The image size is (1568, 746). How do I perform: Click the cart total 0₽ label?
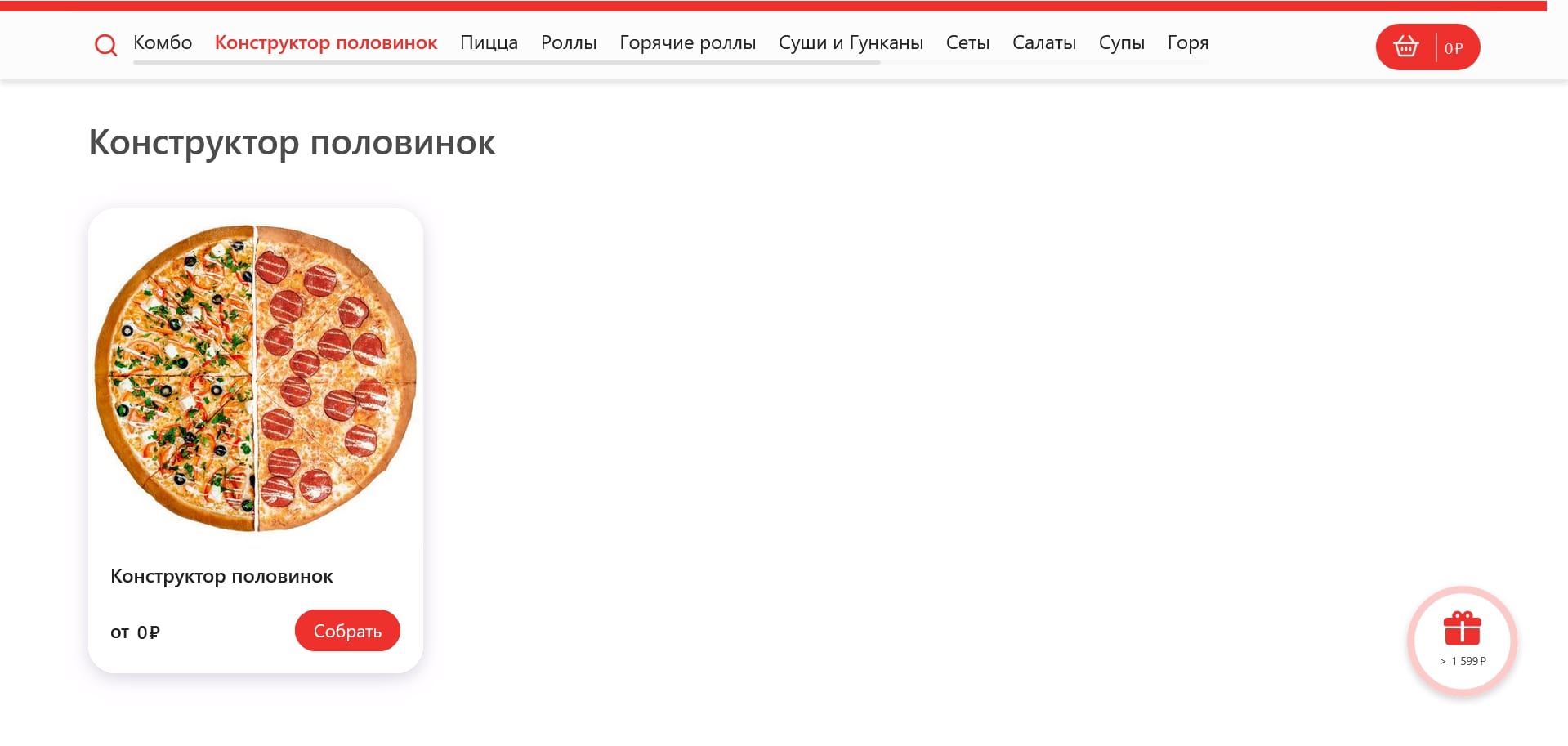pos(1454,48)
